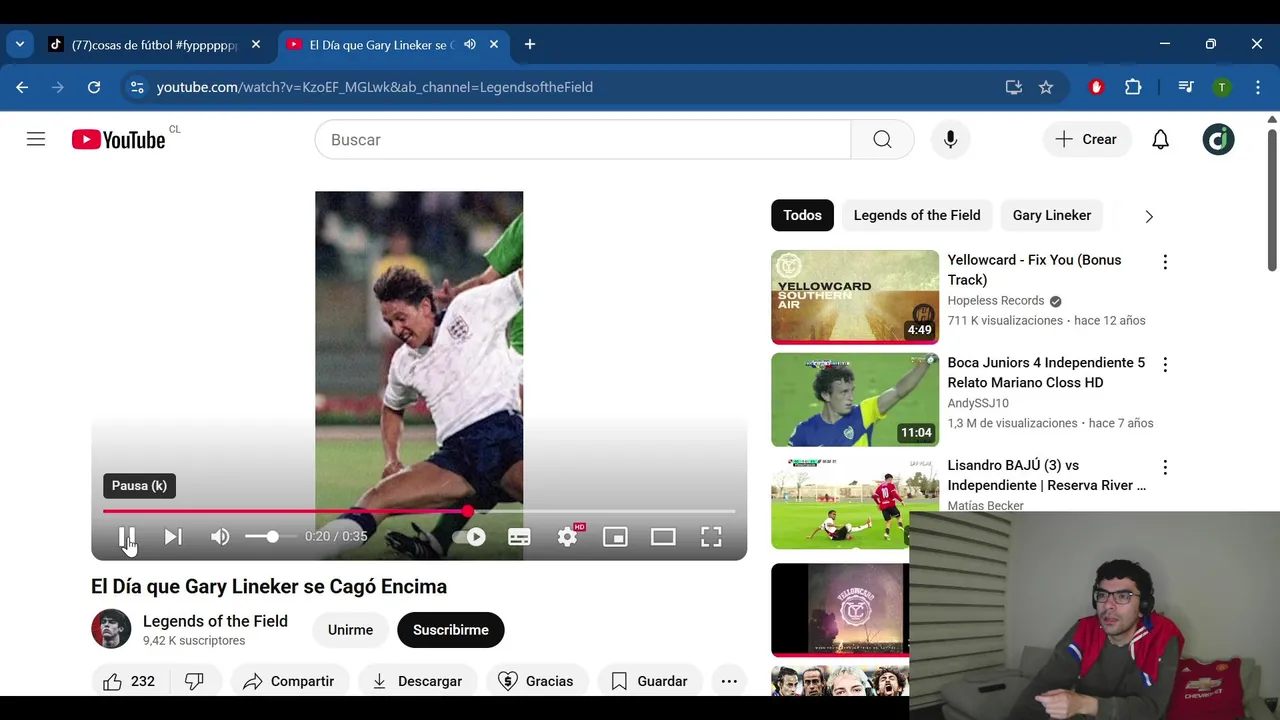Switch to theater mode view
The width and height of the screenshot is (1280, 720).
coord(663,537)
